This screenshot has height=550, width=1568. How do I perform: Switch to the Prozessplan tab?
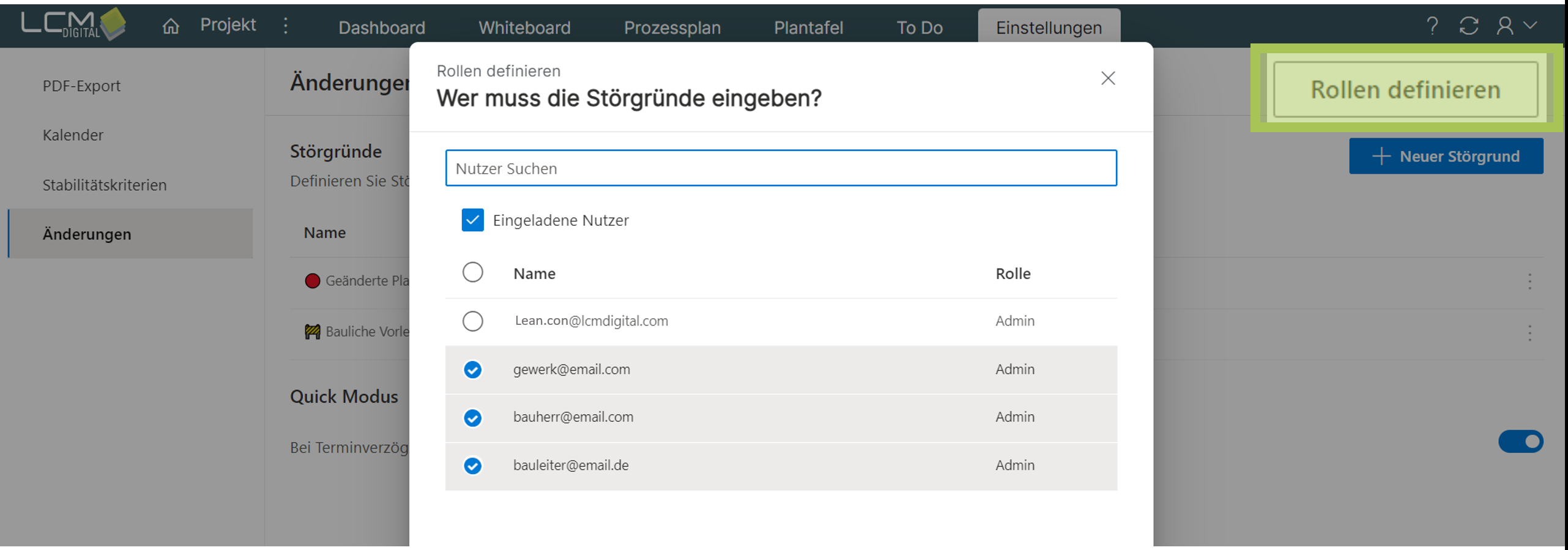[x=672, y=28]
